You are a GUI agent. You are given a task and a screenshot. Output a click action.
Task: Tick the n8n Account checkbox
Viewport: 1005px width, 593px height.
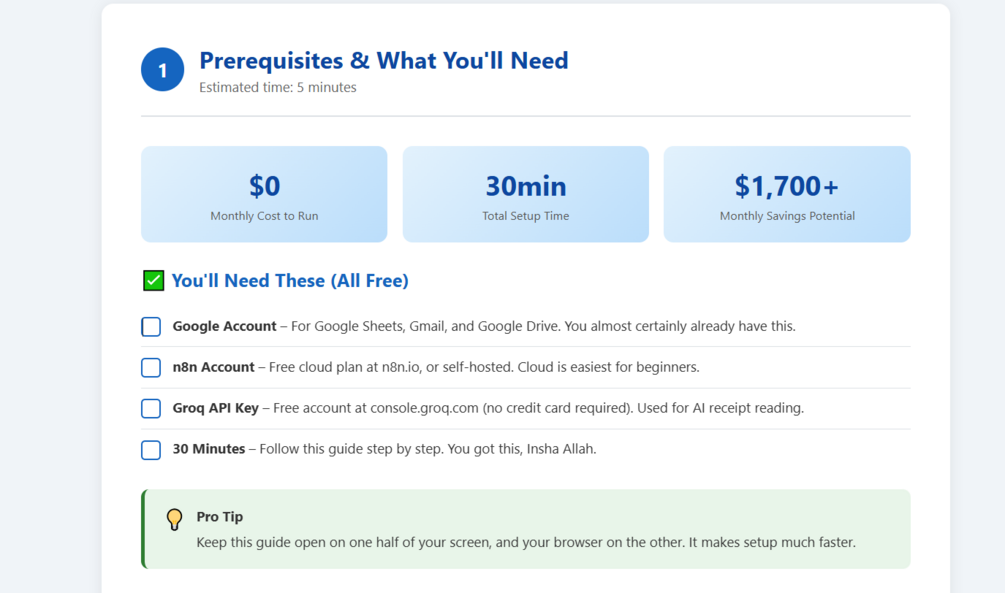(x=151, y=367)
